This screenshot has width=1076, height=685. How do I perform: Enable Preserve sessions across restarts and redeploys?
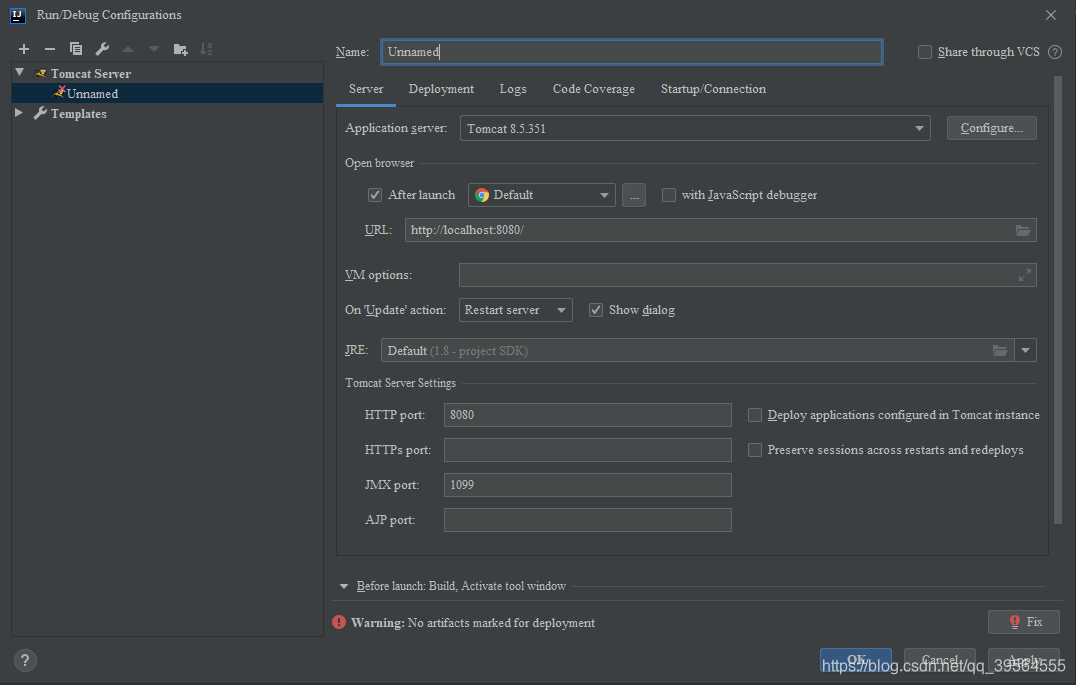[754, 450]
